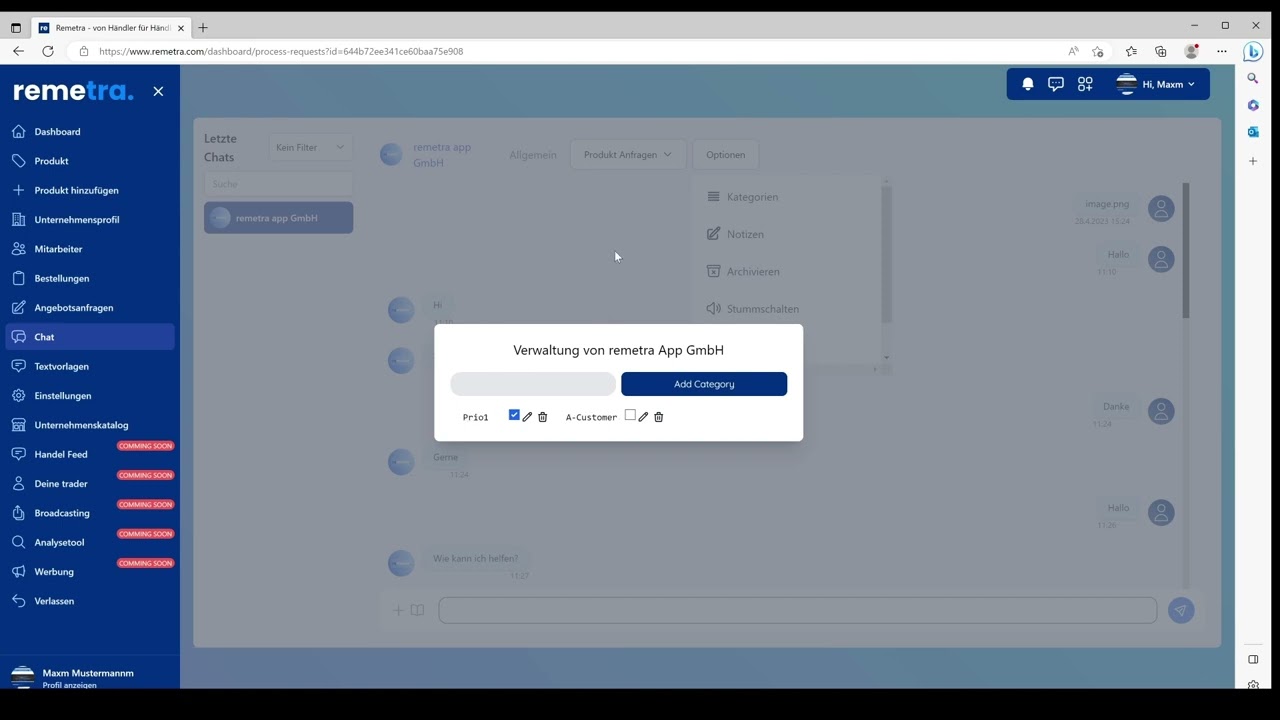The height and width of the screenshot is (720, 1280).
Task: Open text templates book icon
Action: point(417,610)
